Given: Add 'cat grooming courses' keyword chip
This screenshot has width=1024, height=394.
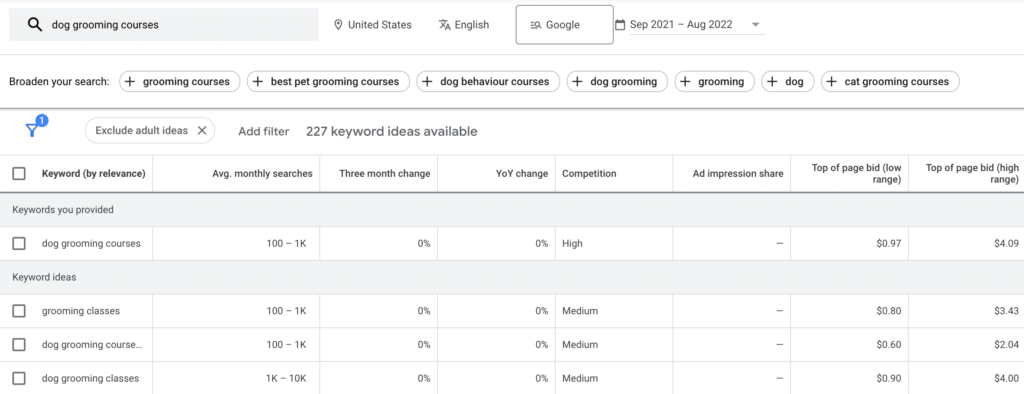Looking at the screenshot, I should [890, 82].
